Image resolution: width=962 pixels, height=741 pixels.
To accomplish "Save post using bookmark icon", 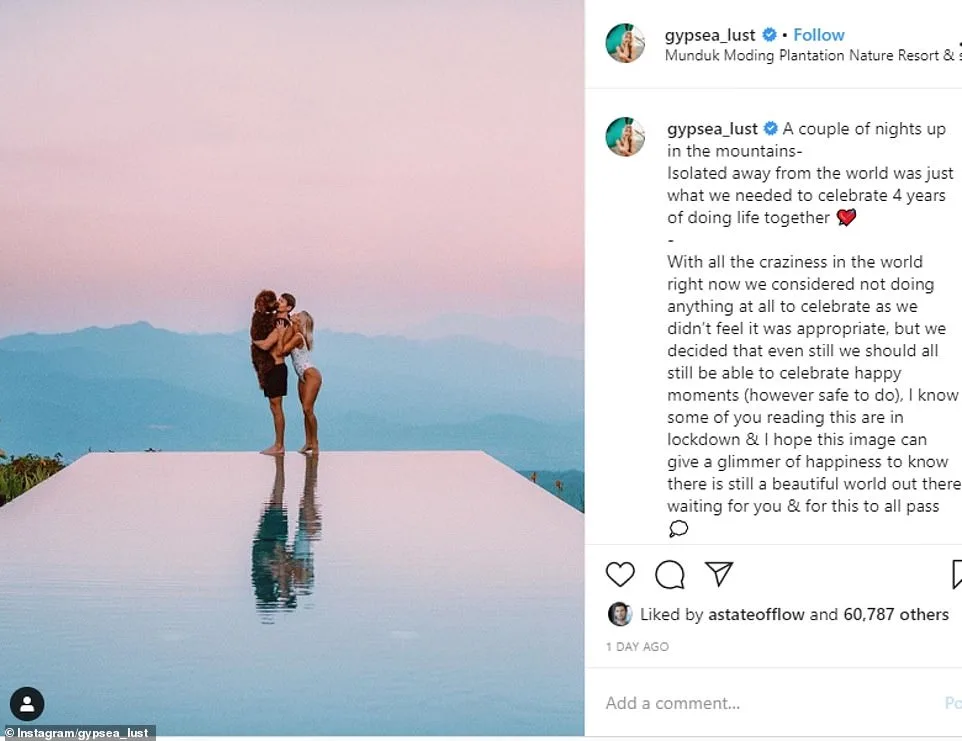I will 956,574.
